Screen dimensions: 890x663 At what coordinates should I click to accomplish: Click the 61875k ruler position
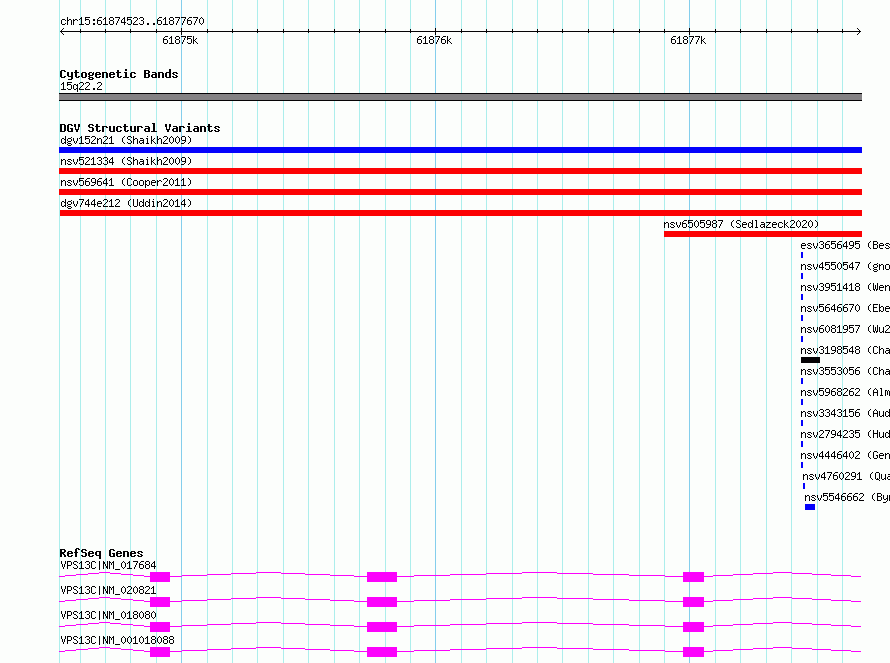point(180,40)
